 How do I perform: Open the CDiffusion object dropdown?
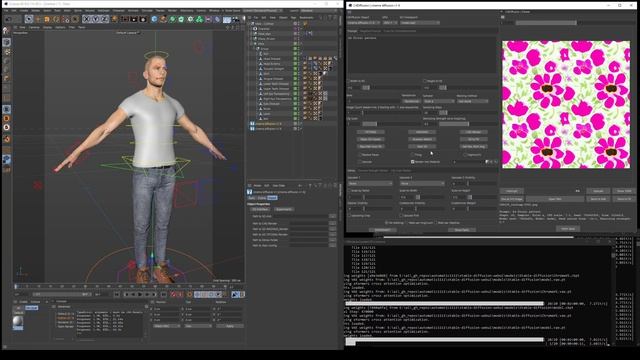(363, 23)
